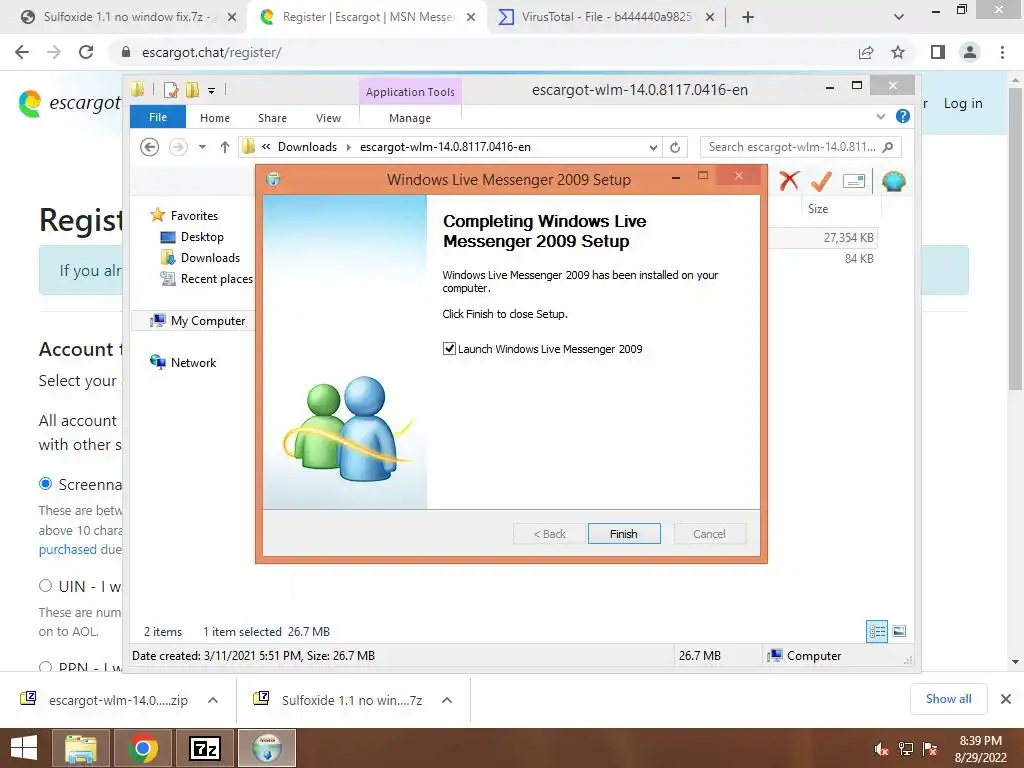Click Log in on Escargot page
The width and height of the screenshot is (1024, 768).
click(x=963, y=103)
